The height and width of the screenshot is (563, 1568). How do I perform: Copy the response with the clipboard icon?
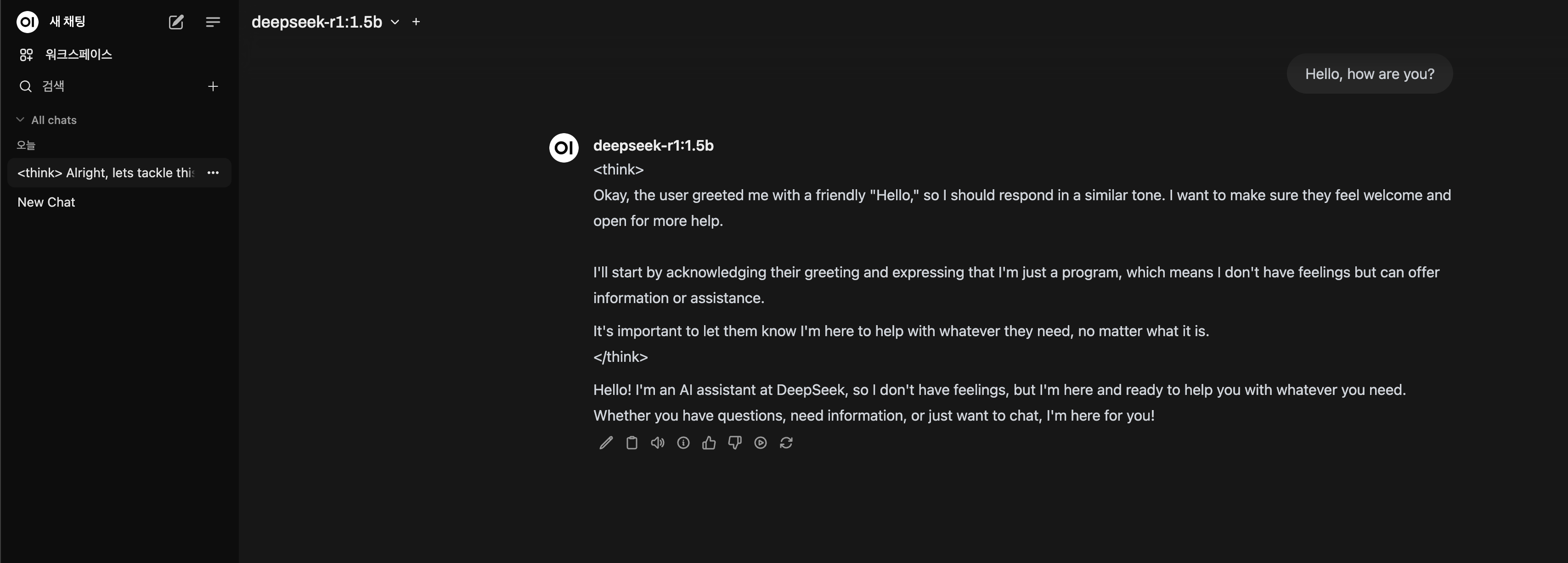tap(631, 443)
